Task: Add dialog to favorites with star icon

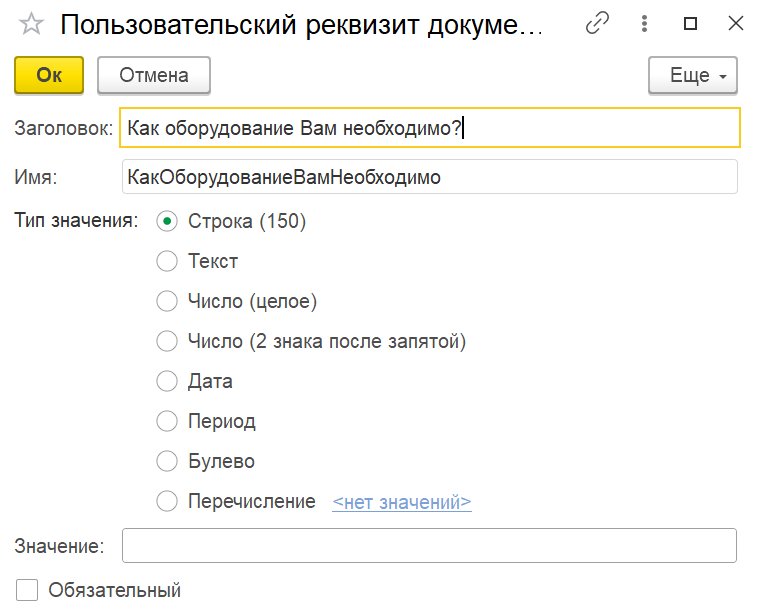Action: (32, 24)
